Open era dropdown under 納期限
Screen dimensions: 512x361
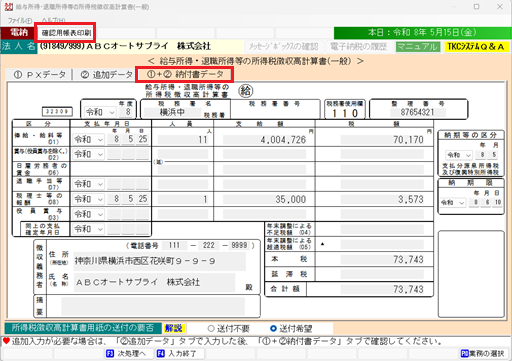(453, 202)
